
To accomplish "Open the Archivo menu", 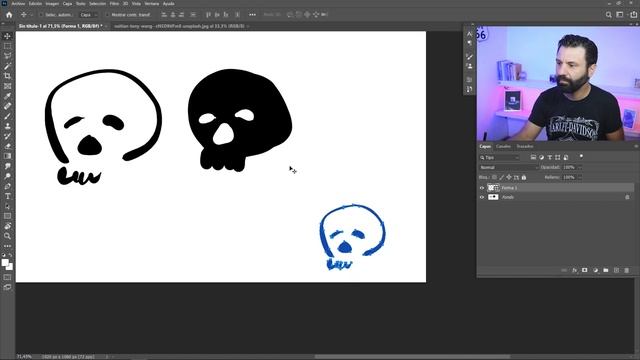I will coord(18,4).
